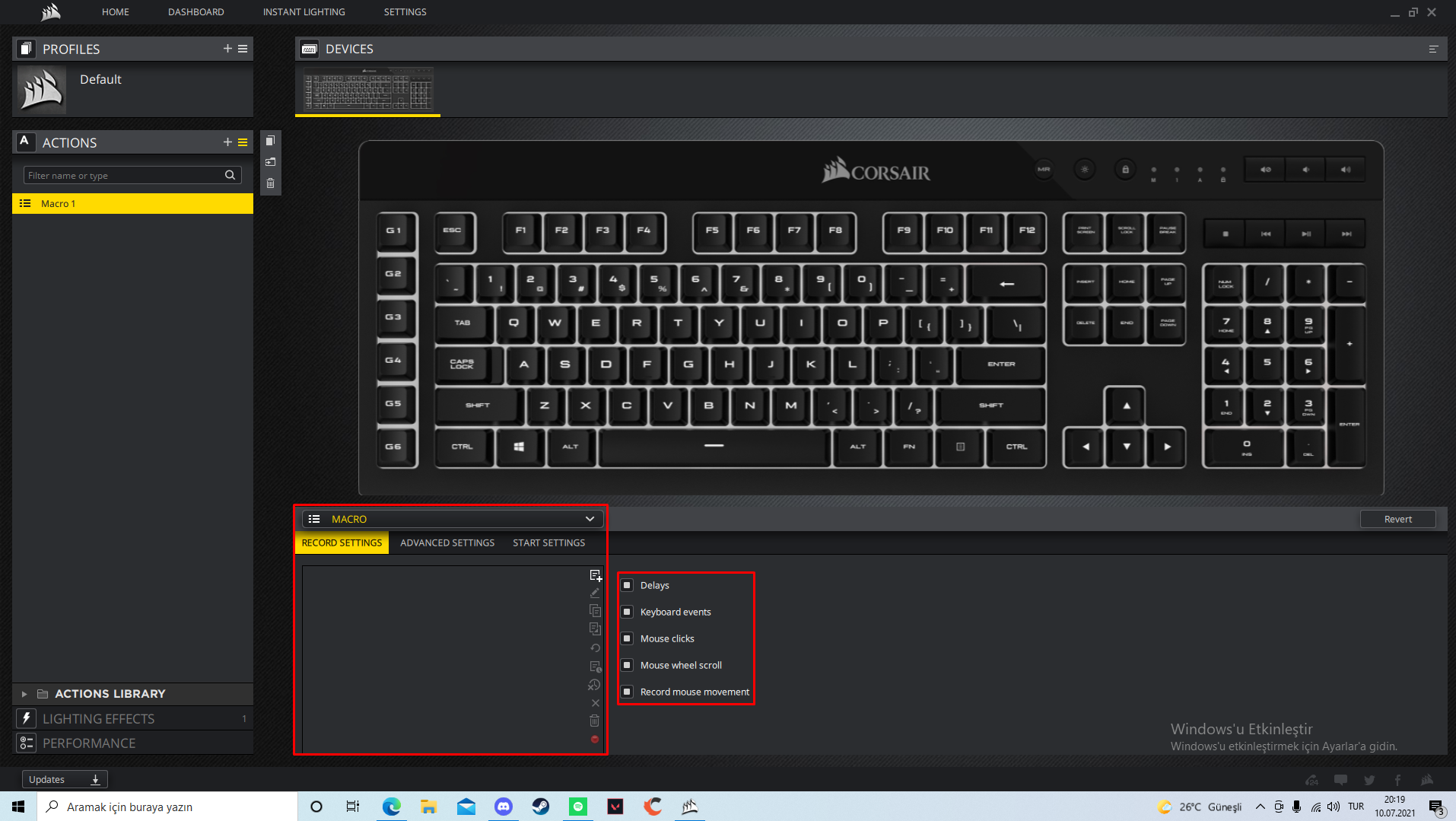Click the copy action icon beside Actions panel

[270, 141]
